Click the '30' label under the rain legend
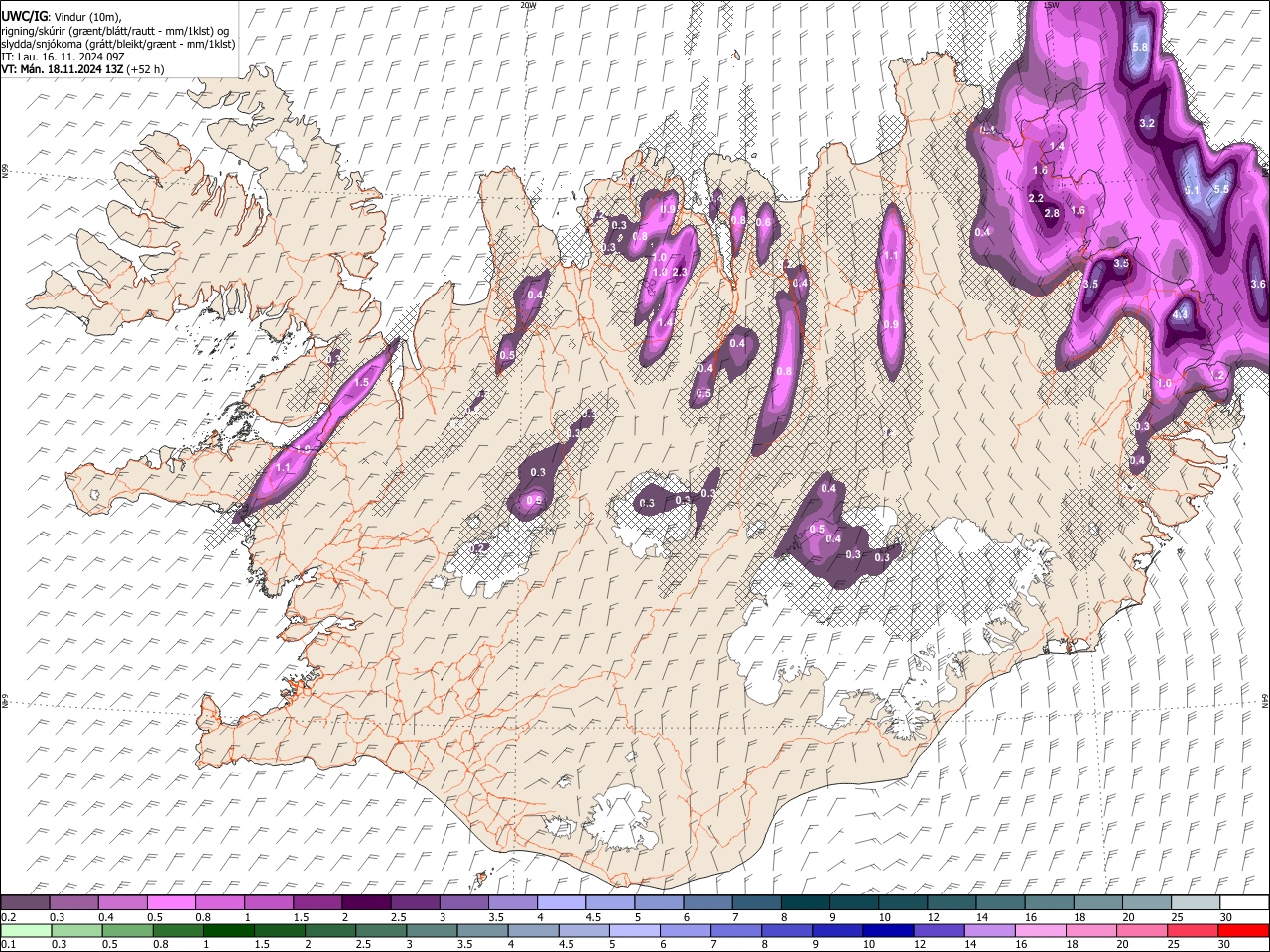 tap(1225, 944)
